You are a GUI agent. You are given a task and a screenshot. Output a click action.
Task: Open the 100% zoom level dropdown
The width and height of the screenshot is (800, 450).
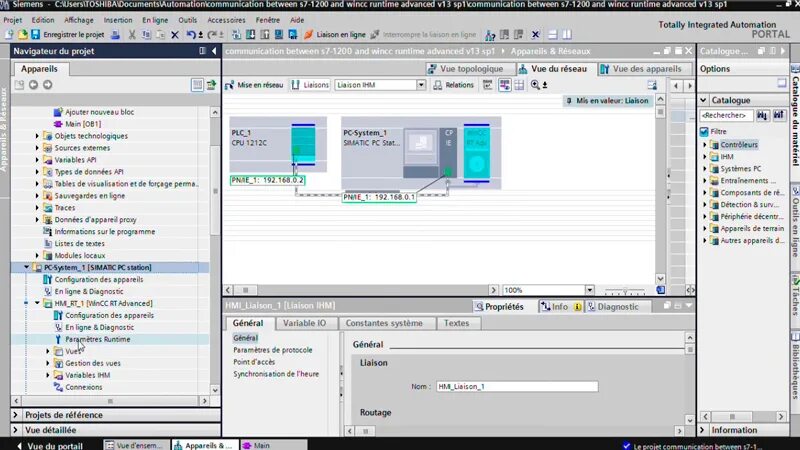click(589, 290)
